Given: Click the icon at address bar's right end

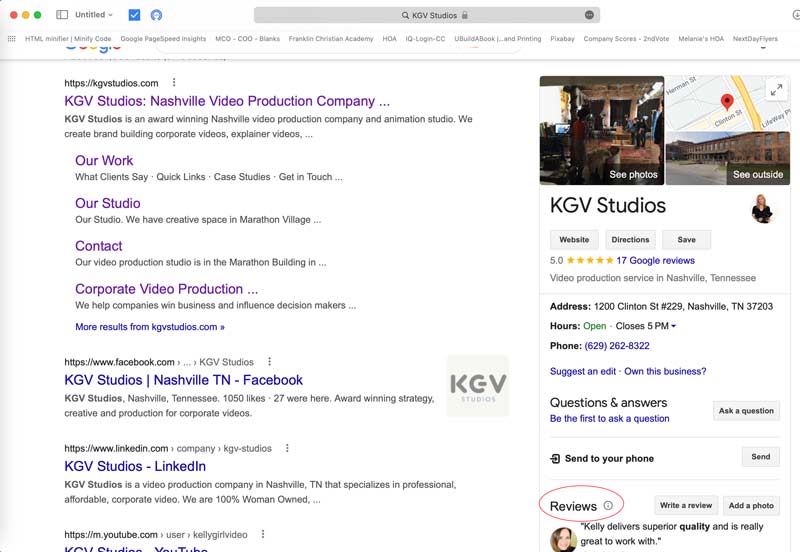Looking at the screenshot, I should 589,15.
